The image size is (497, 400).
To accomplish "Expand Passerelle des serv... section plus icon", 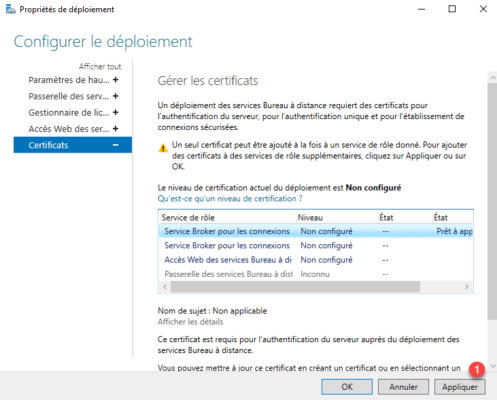I will 116,96.
